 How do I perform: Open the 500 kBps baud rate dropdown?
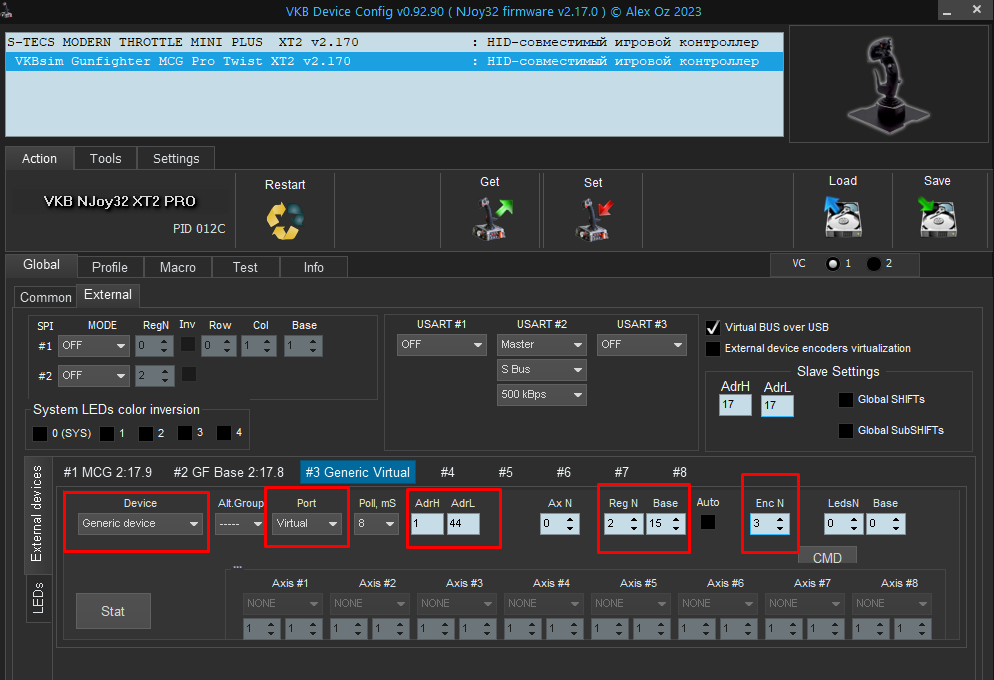542,394
